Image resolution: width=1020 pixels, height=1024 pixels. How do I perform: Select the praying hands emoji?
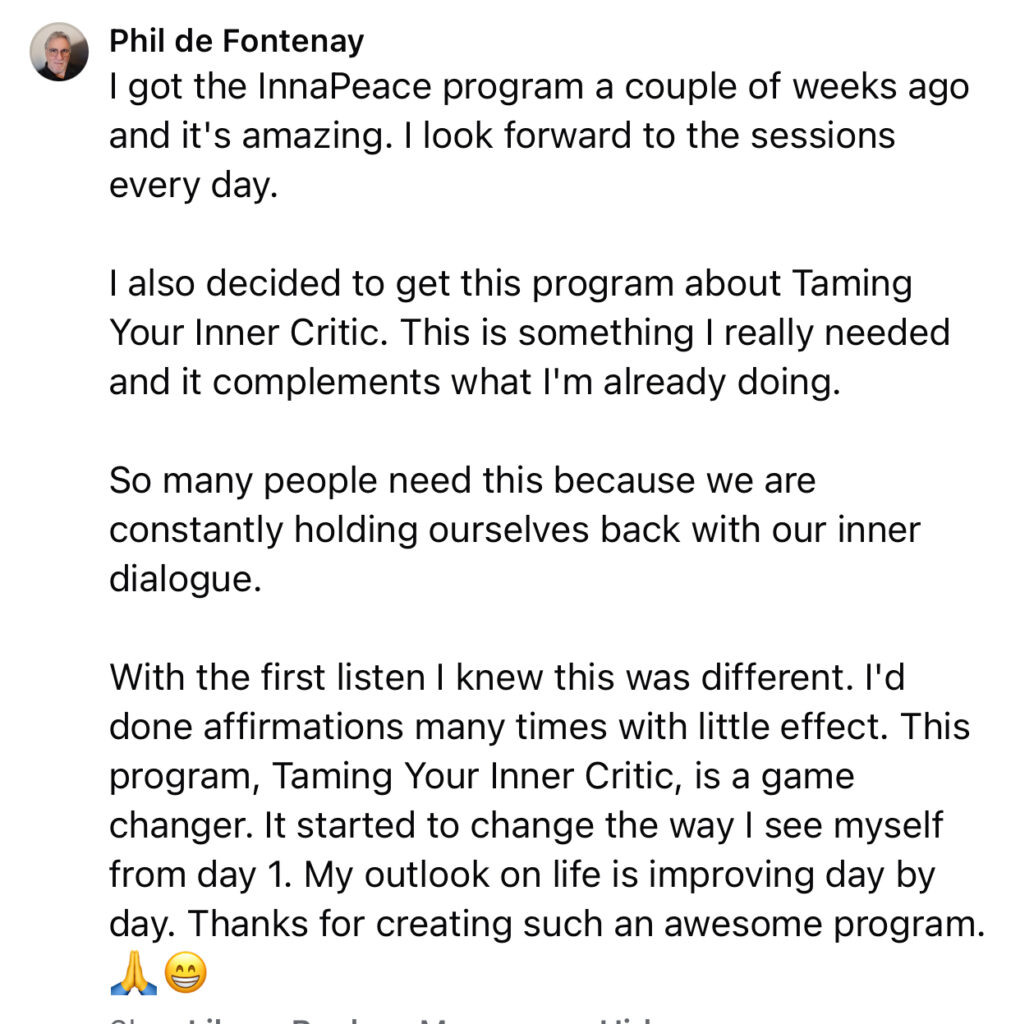point(134,973)
